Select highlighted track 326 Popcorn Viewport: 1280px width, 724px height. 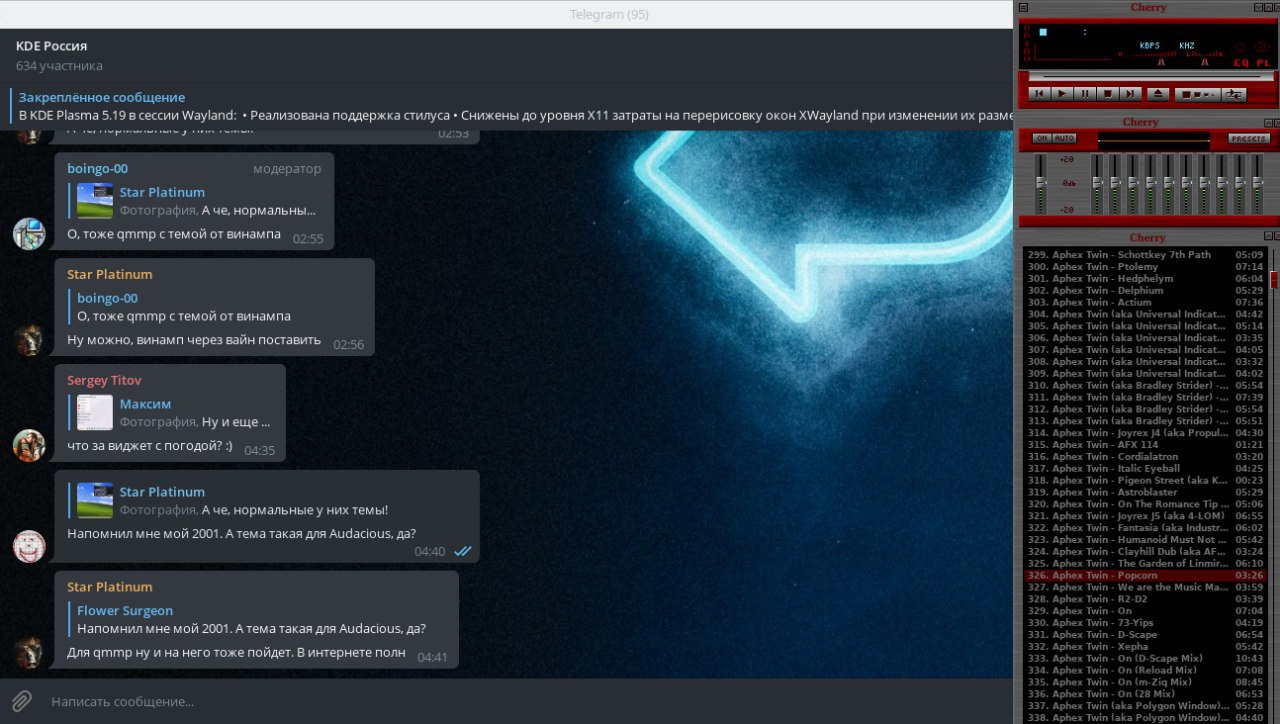(1145, 575)
